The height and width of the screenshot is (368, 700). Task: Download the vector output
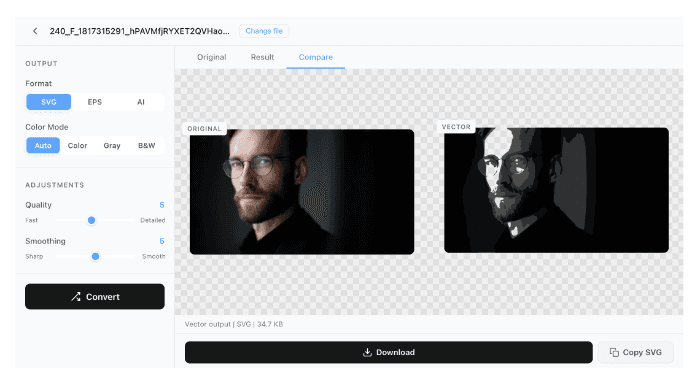coord(389,352)
